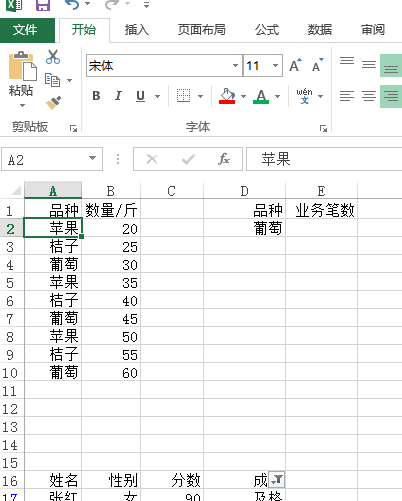Open the Copy options dropdown arrow

(x=69, y=80)
